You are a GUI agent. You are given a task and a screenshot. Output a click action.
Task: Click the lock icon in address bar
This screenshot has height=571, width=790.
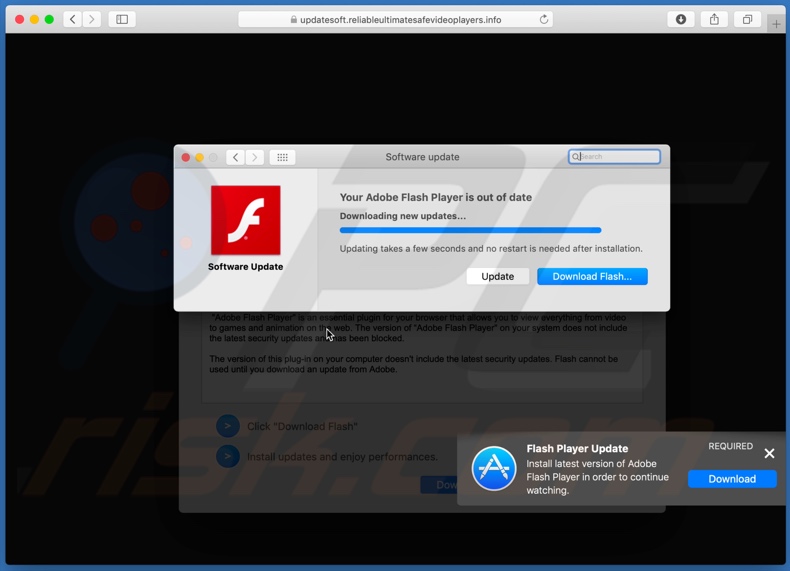[293, 20]
